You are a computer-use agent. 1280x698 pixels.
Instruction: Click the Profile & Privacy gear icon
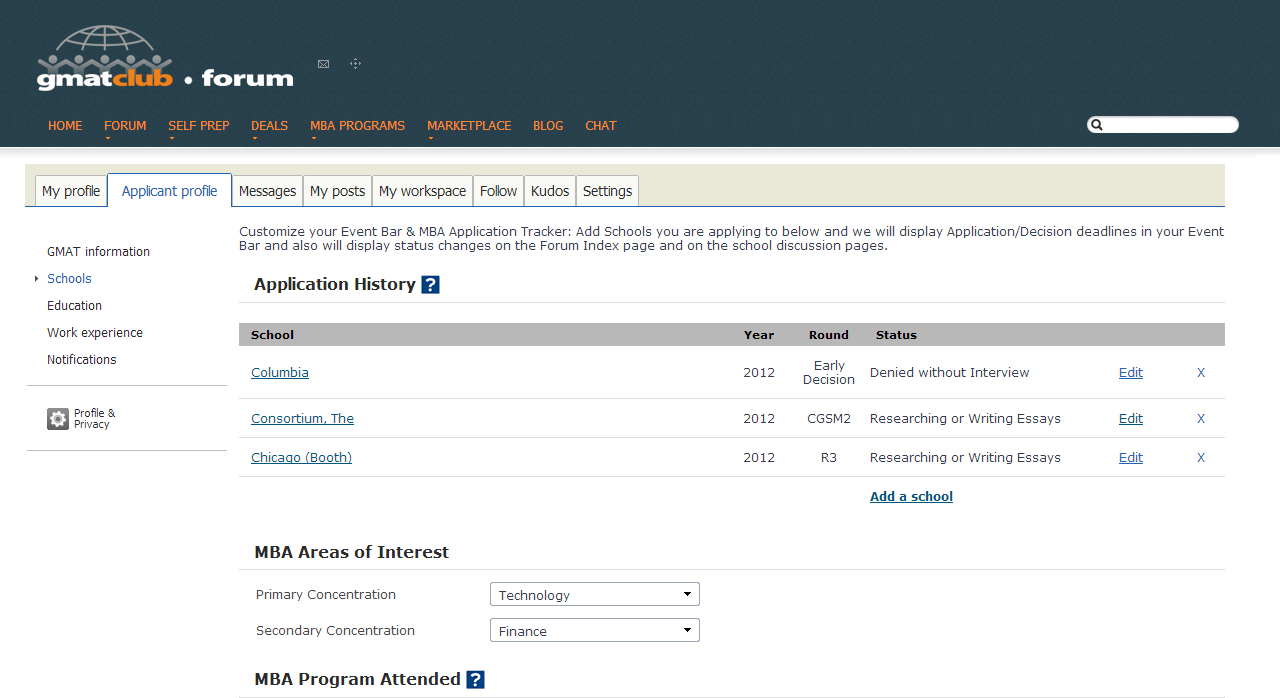[58, 419]
